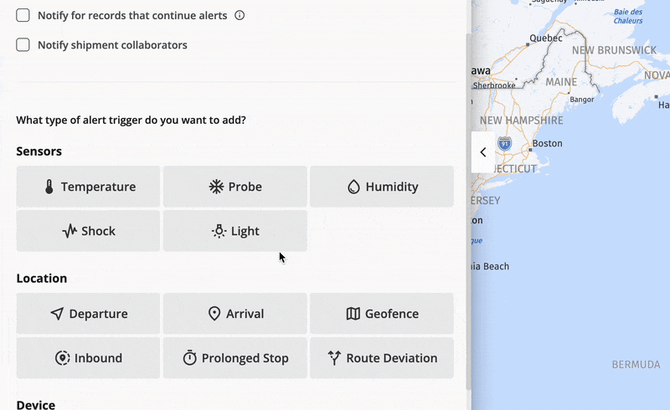Click the Route Deviation fork icon
This screenshot has width=670, height=410.
pyautogui.click(x=334, y=358)
